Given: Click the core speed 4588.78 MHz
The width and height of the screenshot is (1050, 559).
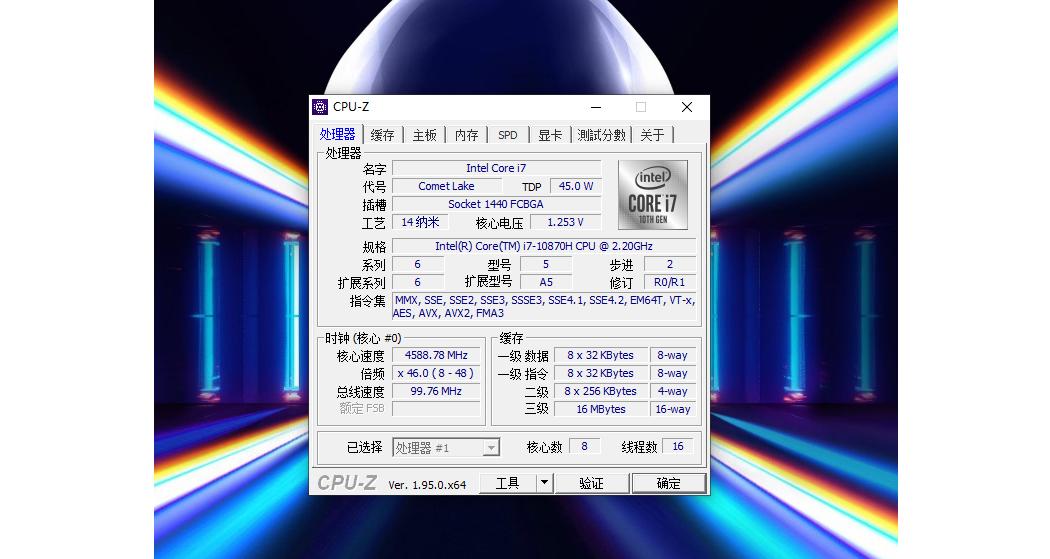Looking at the screenshot, I should (x=436, y=355).
